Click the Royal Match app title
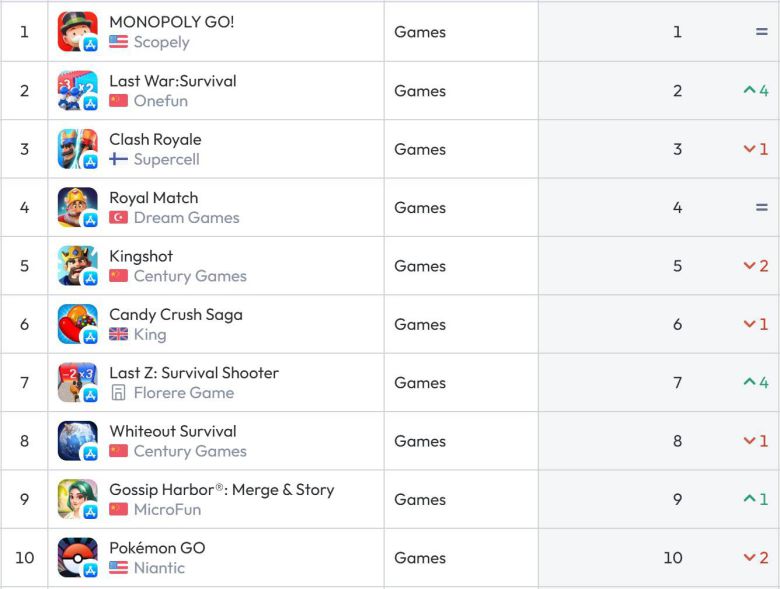 tap(153, 198)
